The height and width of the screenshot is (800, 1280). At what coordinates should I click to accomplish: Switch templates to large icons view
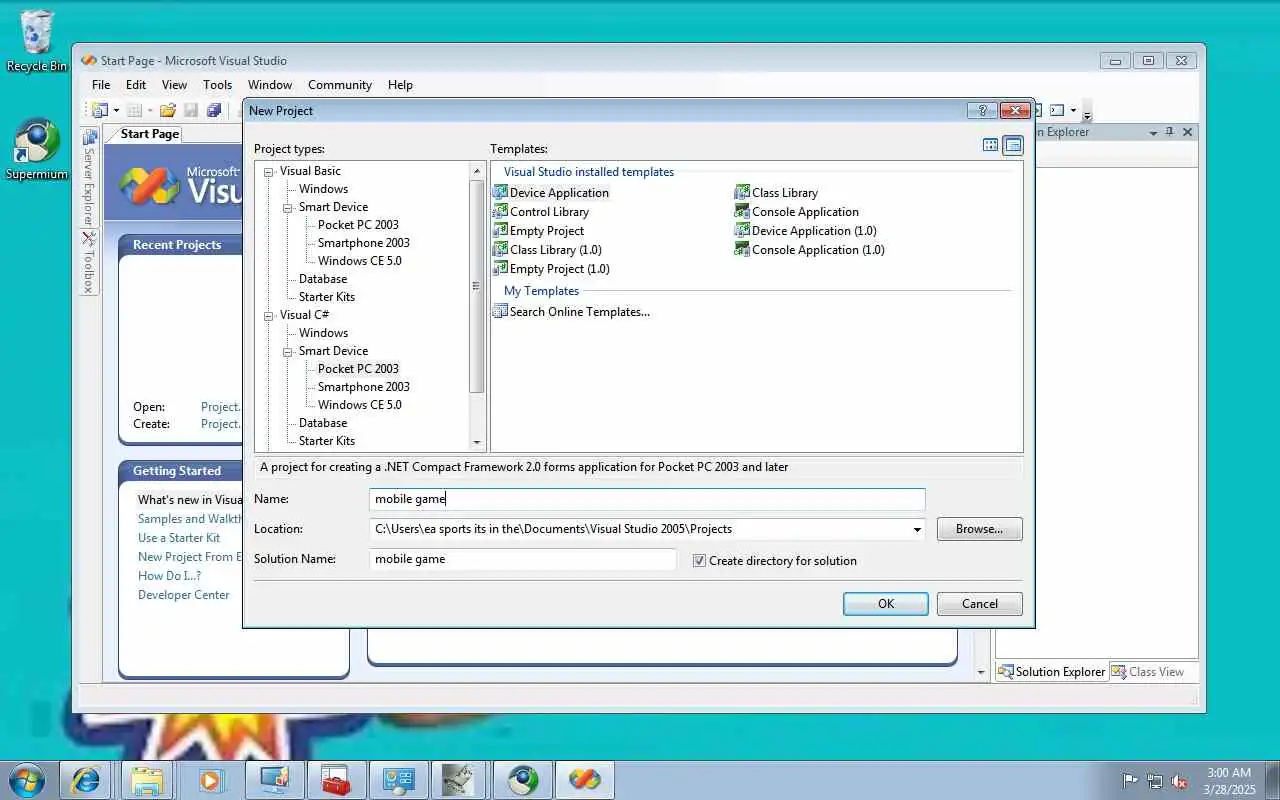991,146
